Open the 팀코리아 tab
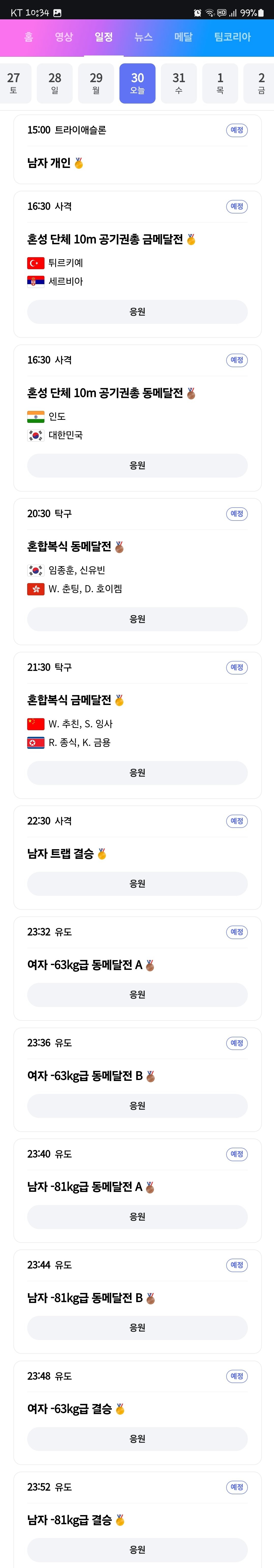The width and height of the screenshot is (274, 1568). (232, 37)
